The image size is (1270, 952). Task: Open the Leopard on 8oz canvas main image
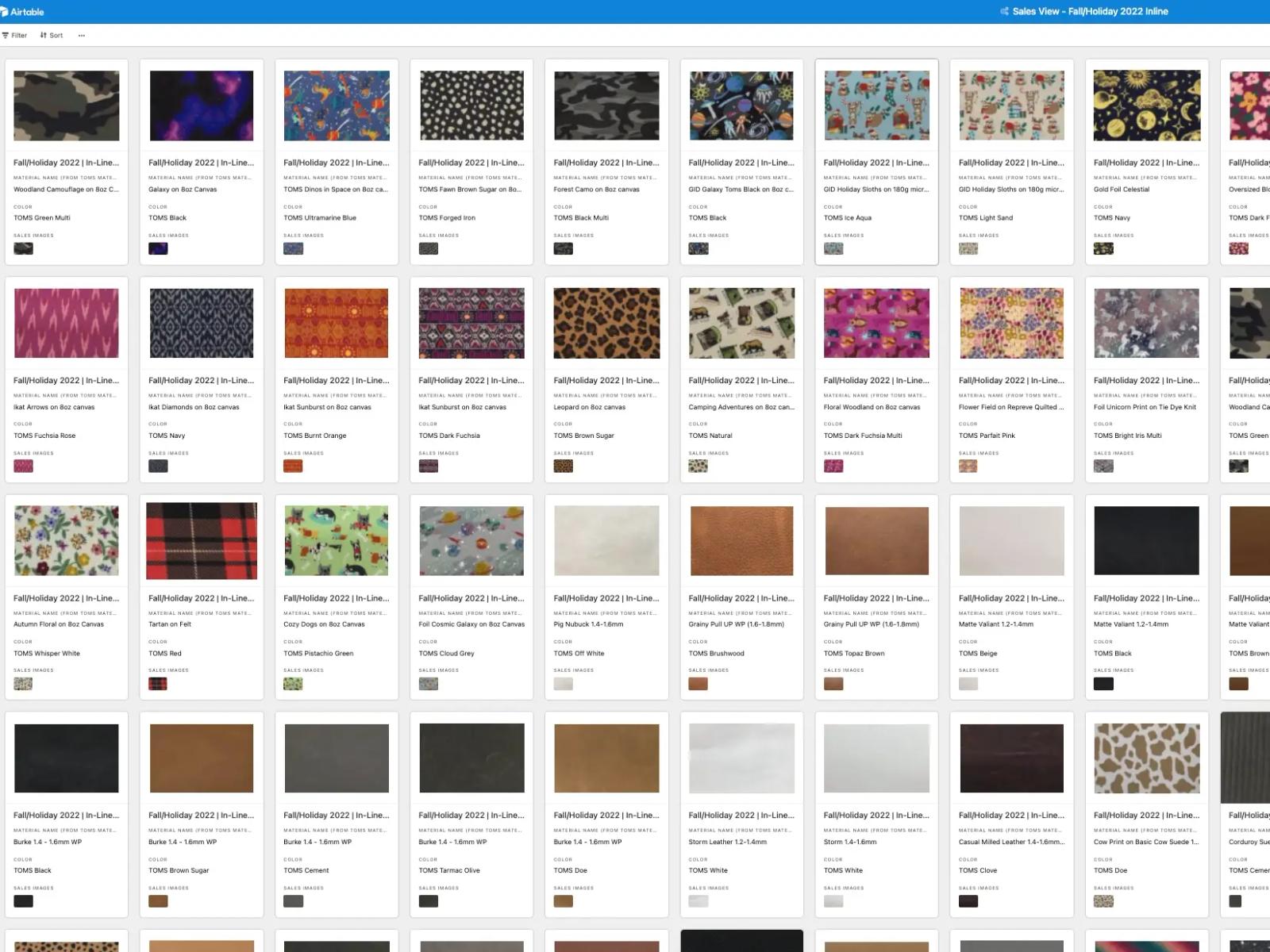[x=606, y=323]
